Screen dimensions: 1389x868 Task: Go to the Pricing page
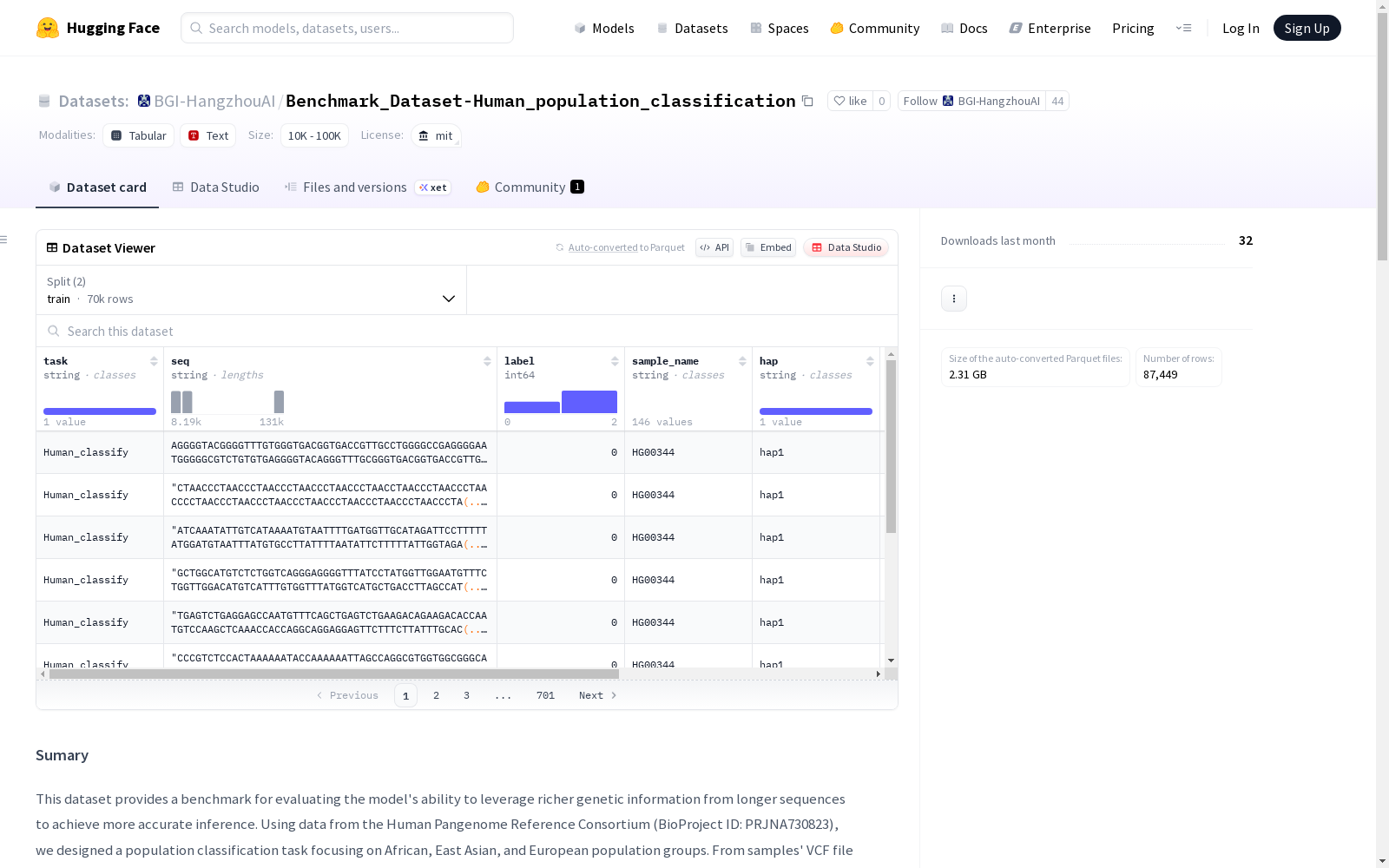[1133, 28]
